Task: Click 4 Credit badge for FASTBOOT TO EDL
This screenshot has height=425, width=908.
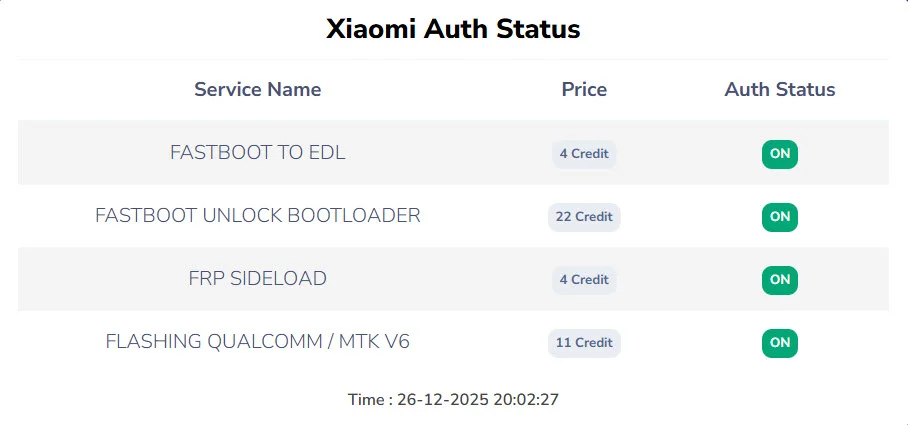Action: [x=584, y=154]
